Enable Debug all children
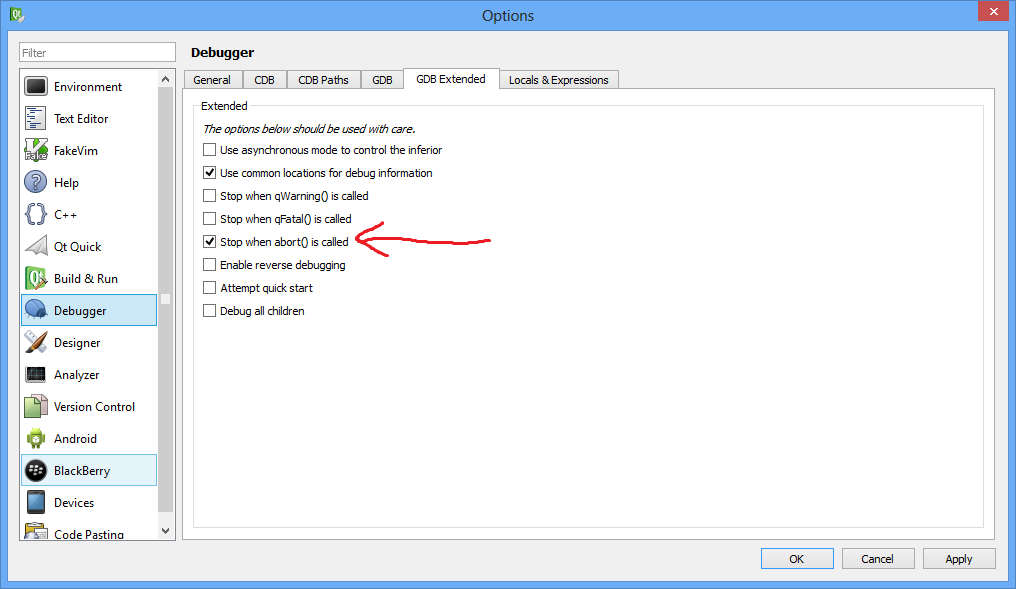 (x=209, y=310)
